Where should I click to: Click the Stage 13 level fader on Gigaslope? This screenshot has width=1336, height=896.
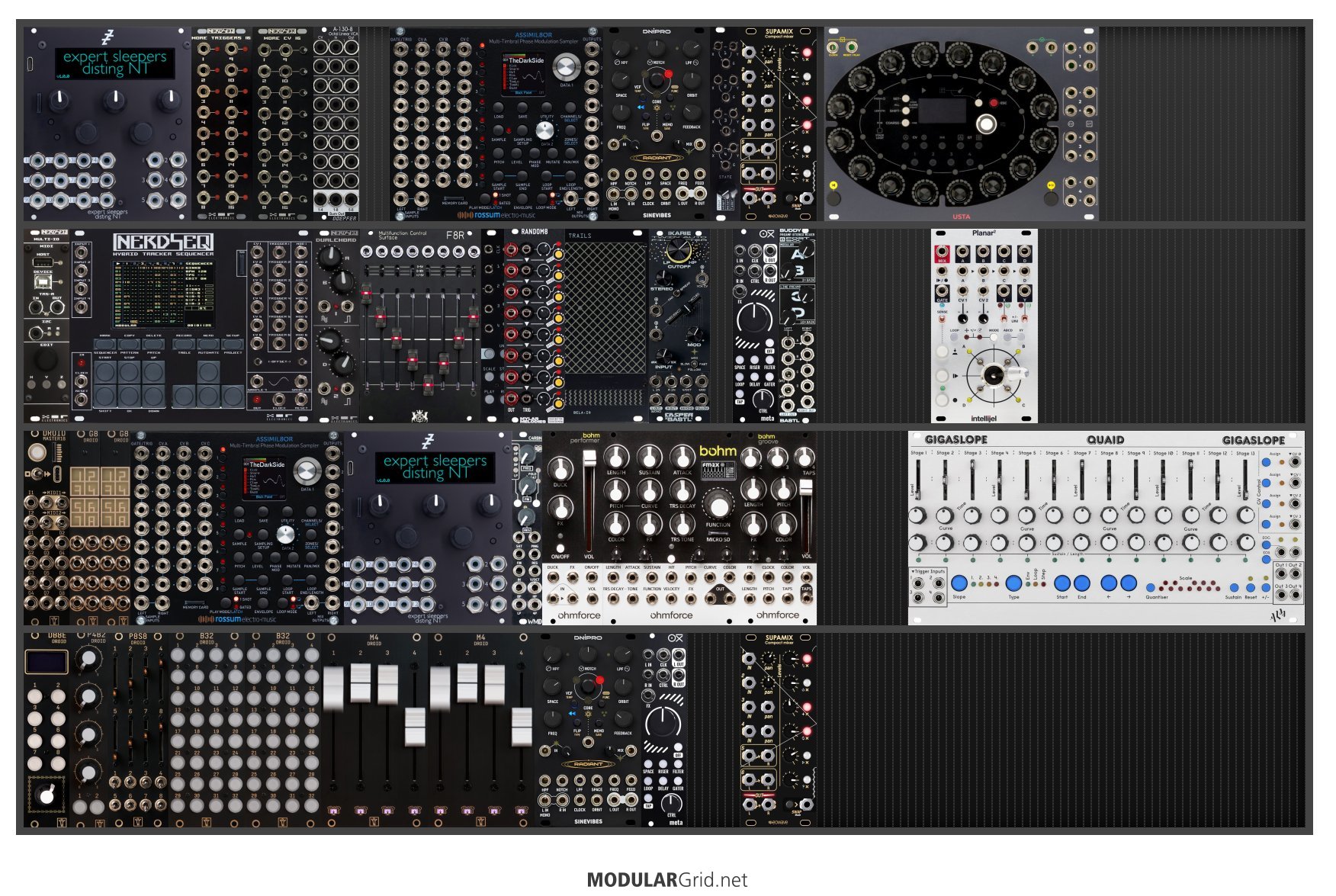pyautogui.click(x=1245, y=478)
